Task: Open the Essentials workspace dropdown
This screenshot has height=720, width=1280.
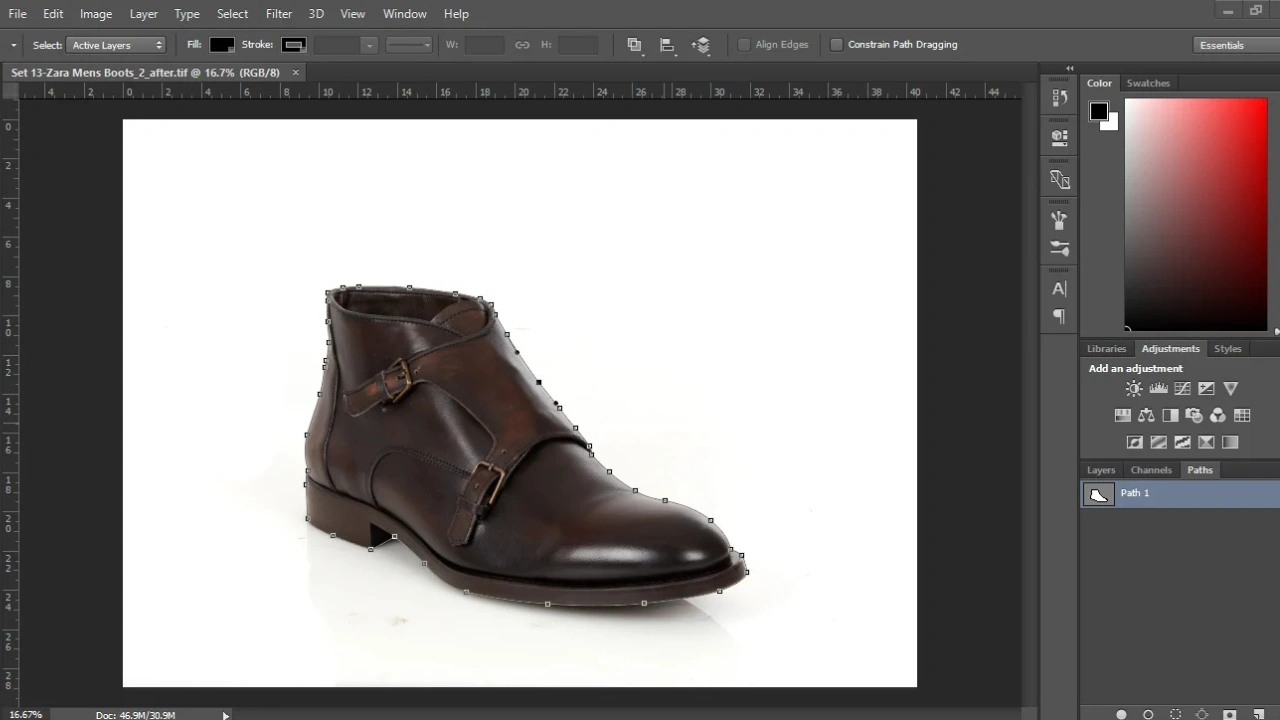Action: (x=1236, y=45)
